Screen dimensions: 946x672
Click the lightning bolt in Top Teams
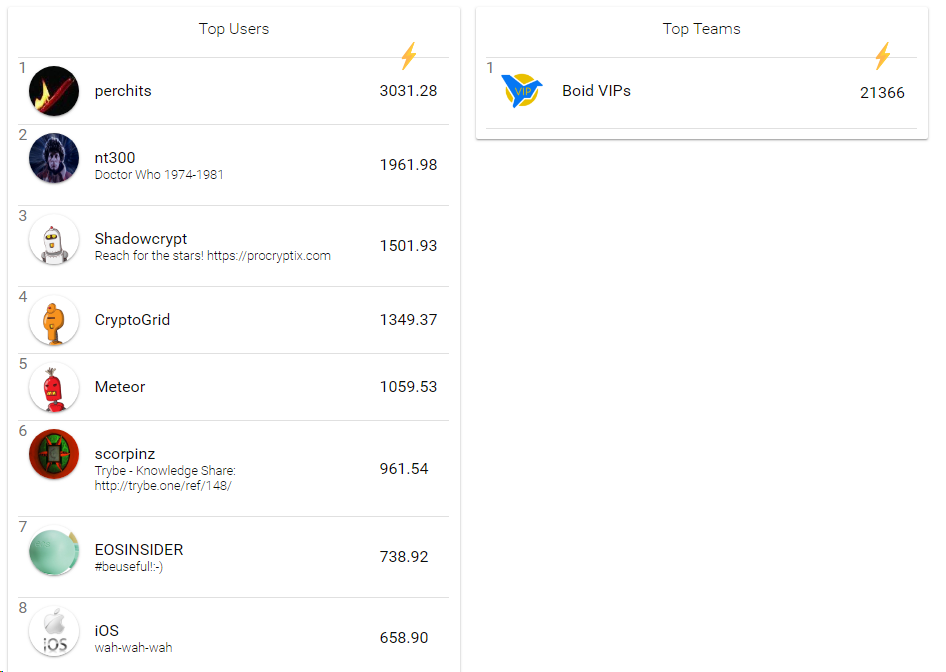coord(883,55)
